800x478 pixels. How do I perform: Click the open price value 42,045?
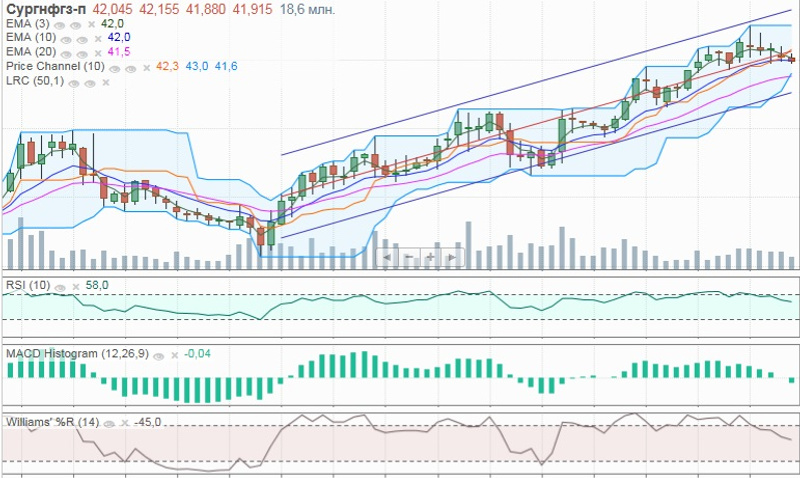click(112, 9)
